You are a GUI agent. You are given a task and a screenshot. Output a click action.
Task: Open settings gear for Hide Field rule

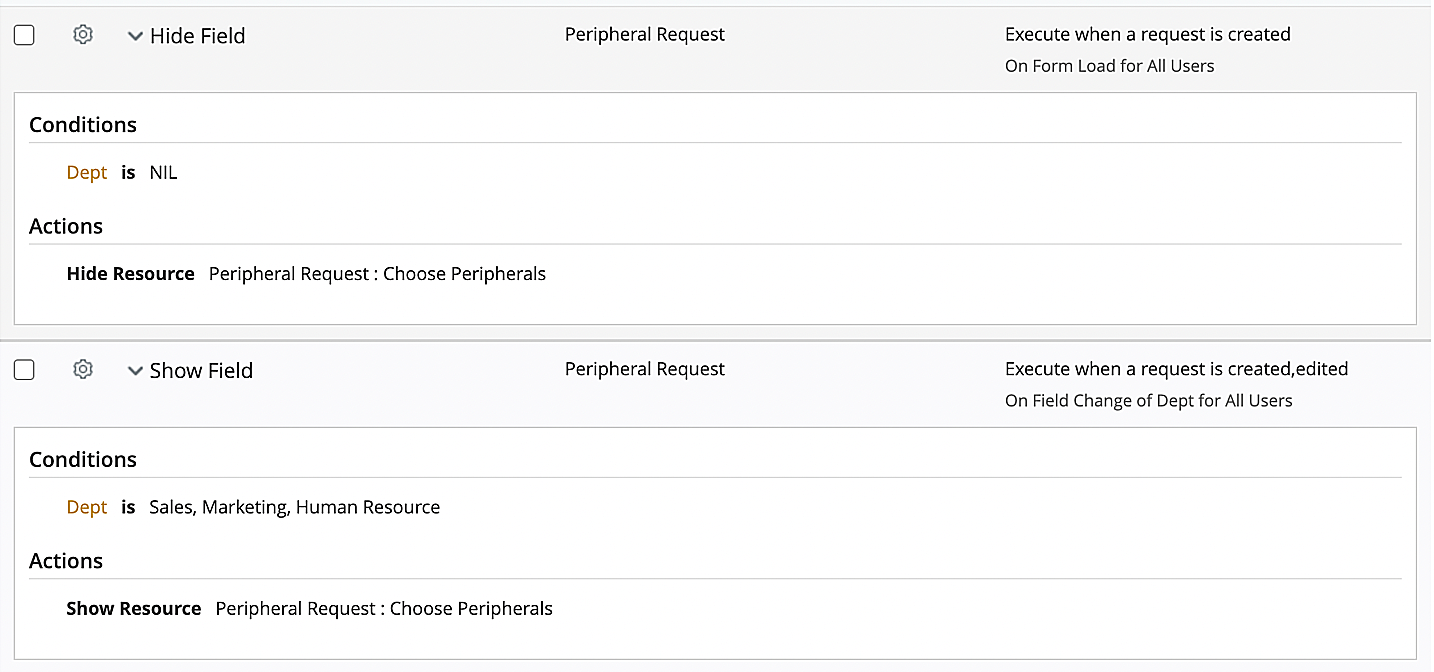[83, 35]
